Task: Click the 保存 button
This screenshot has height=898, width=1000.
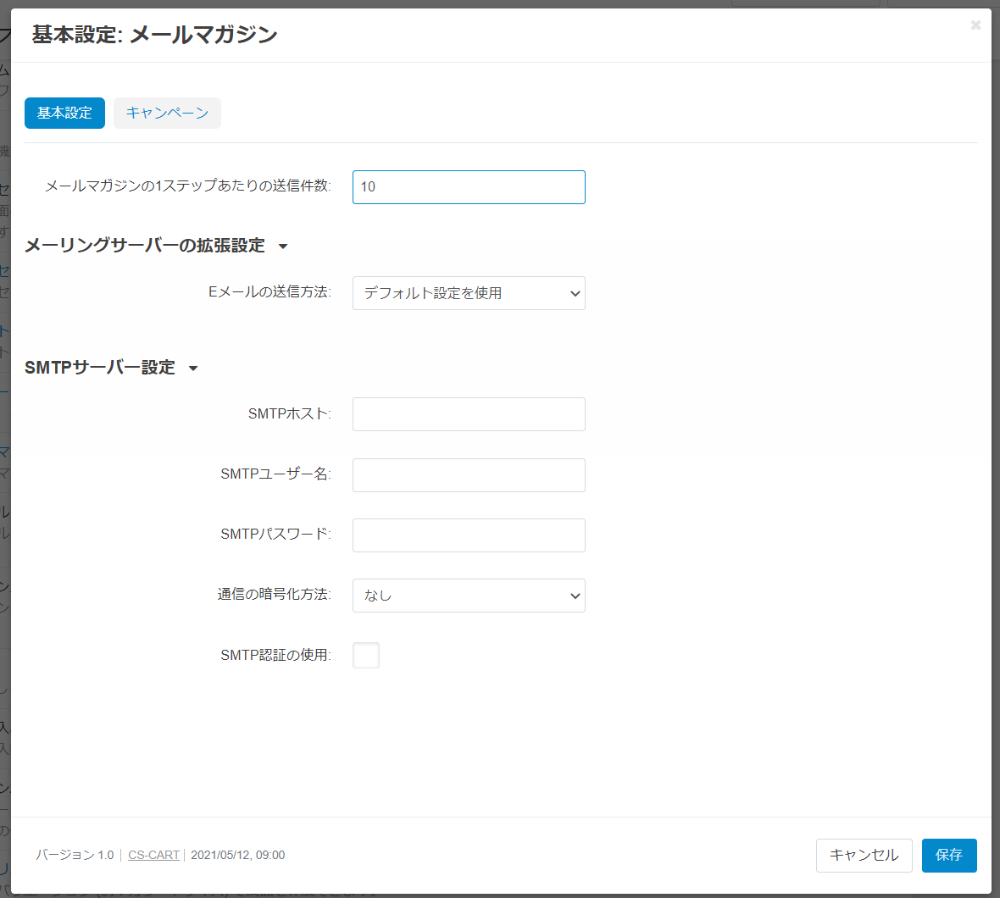Action: tap(949, 855)
